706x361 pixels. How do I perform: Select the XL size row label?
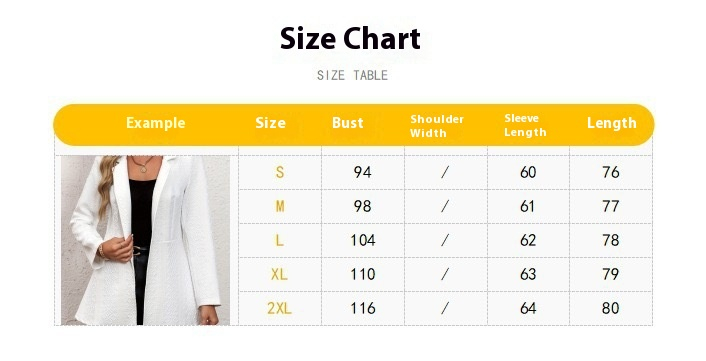click(279, 274)
